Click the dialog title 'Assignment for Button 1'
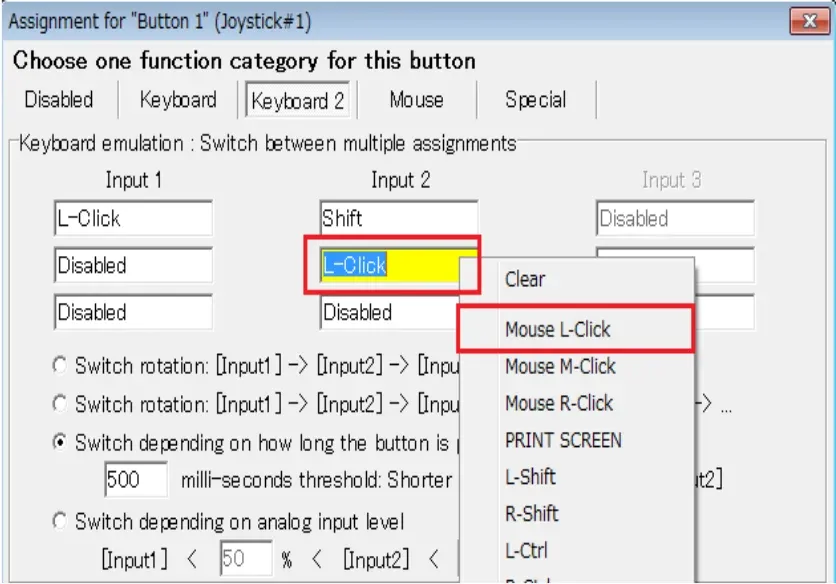The width and height of the screenshot is (836, 584). pyautogui.click(x=159, y=21)
